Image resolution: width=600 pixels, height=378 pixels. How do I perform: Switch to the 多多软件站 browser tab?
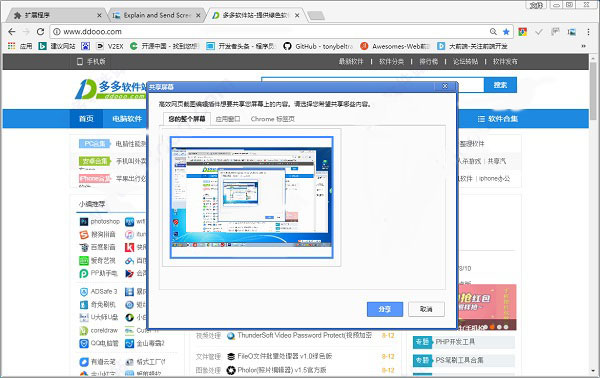[x=255, y=15]
